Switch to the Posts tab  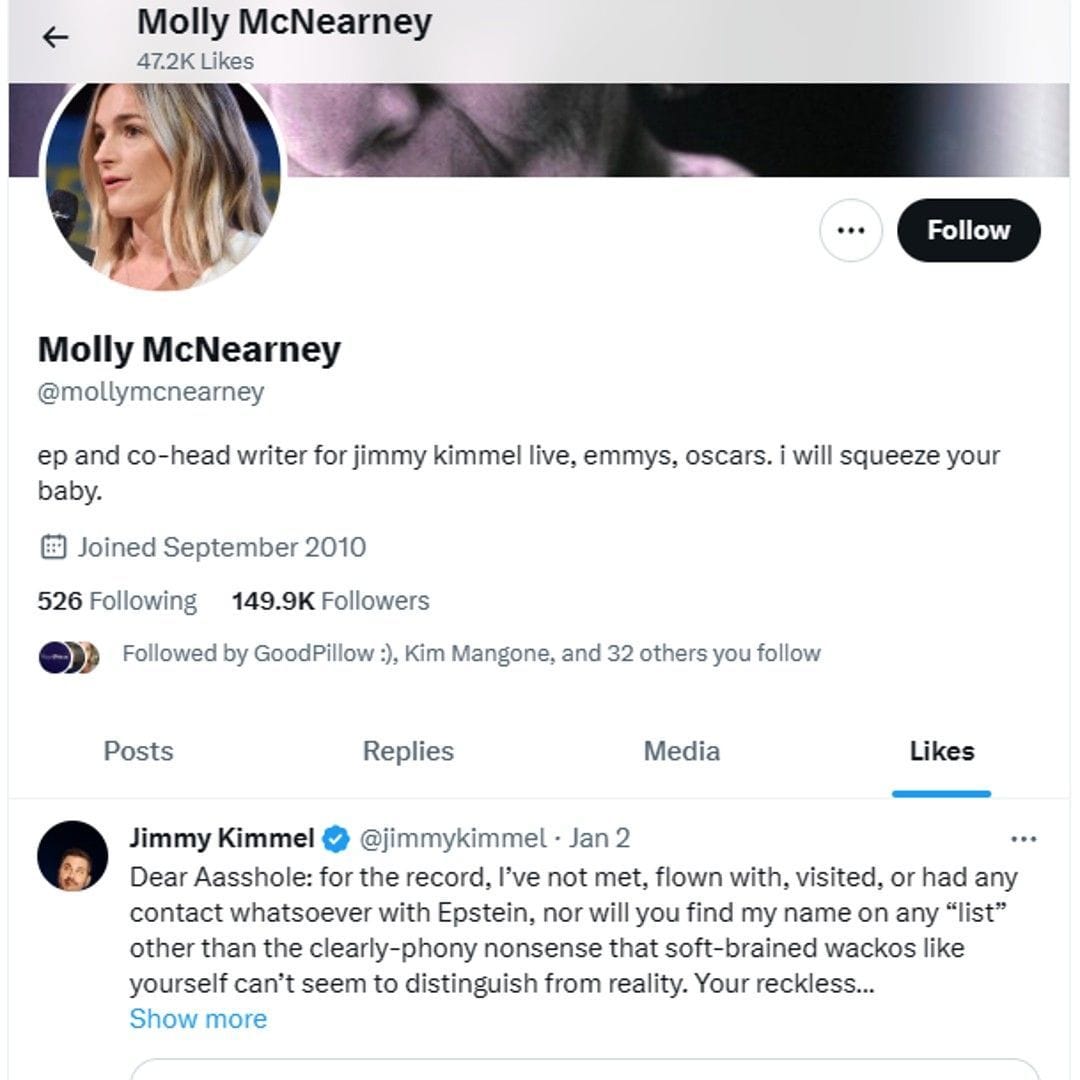click(138, 750)
